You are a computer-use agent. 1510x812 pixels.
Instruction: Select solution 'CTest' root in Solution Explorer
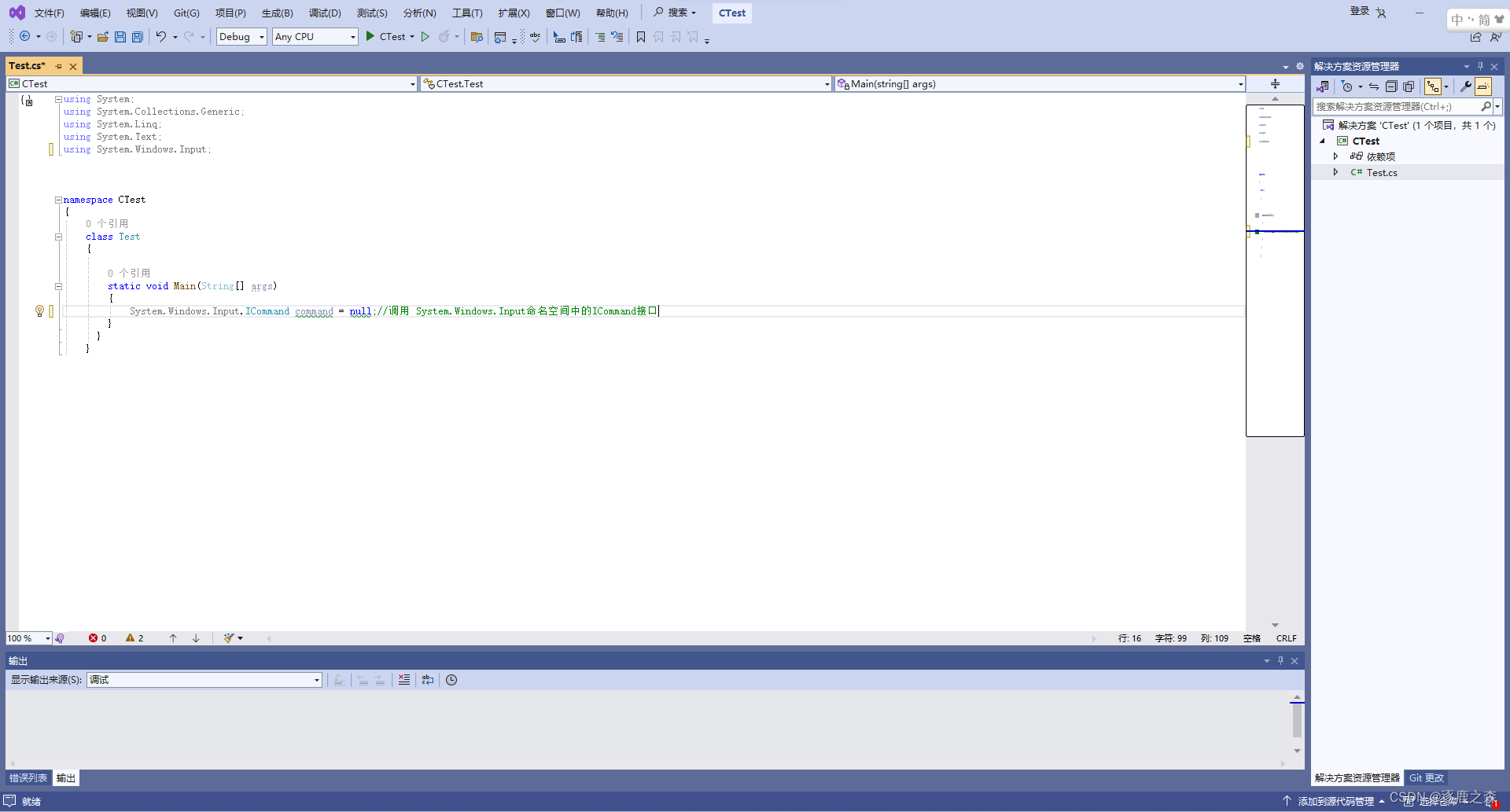coord(1409,125)
